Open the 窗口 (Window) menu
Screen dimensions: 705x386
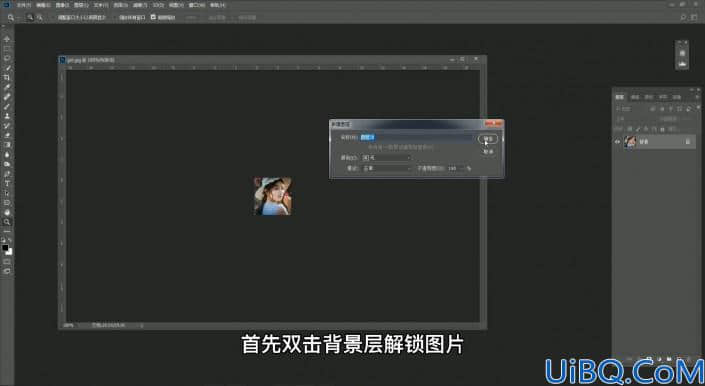[x=196, y=5]
